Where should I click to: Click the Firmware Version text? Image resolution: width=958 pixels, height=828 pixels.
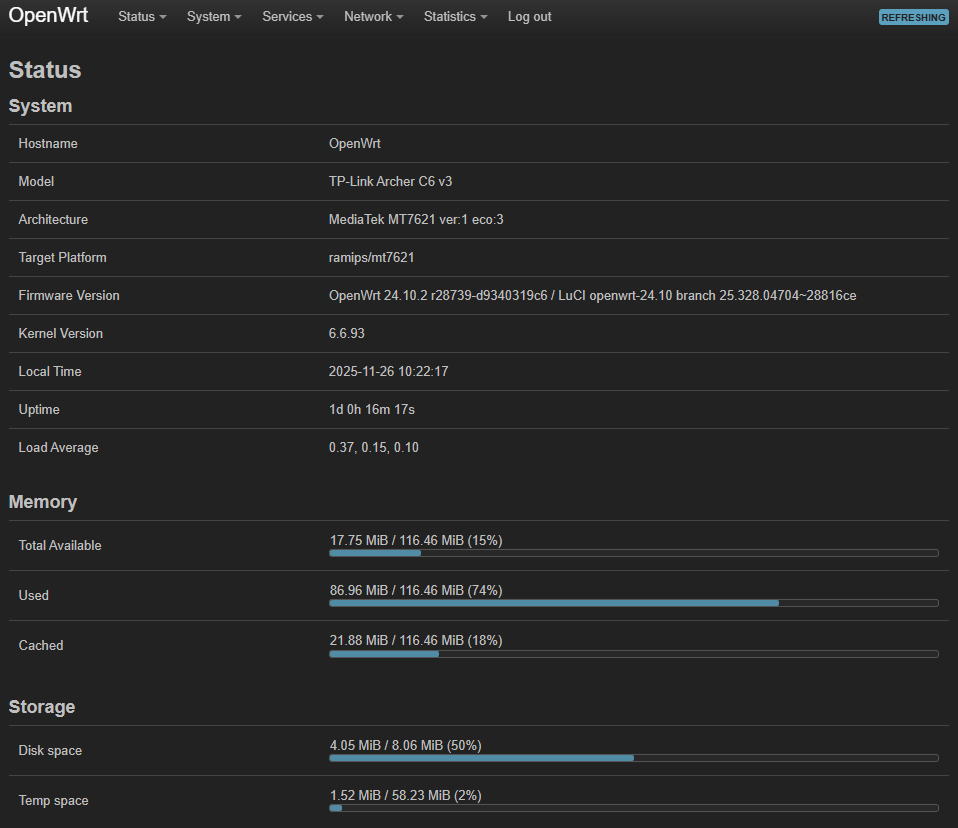[592, 295]
